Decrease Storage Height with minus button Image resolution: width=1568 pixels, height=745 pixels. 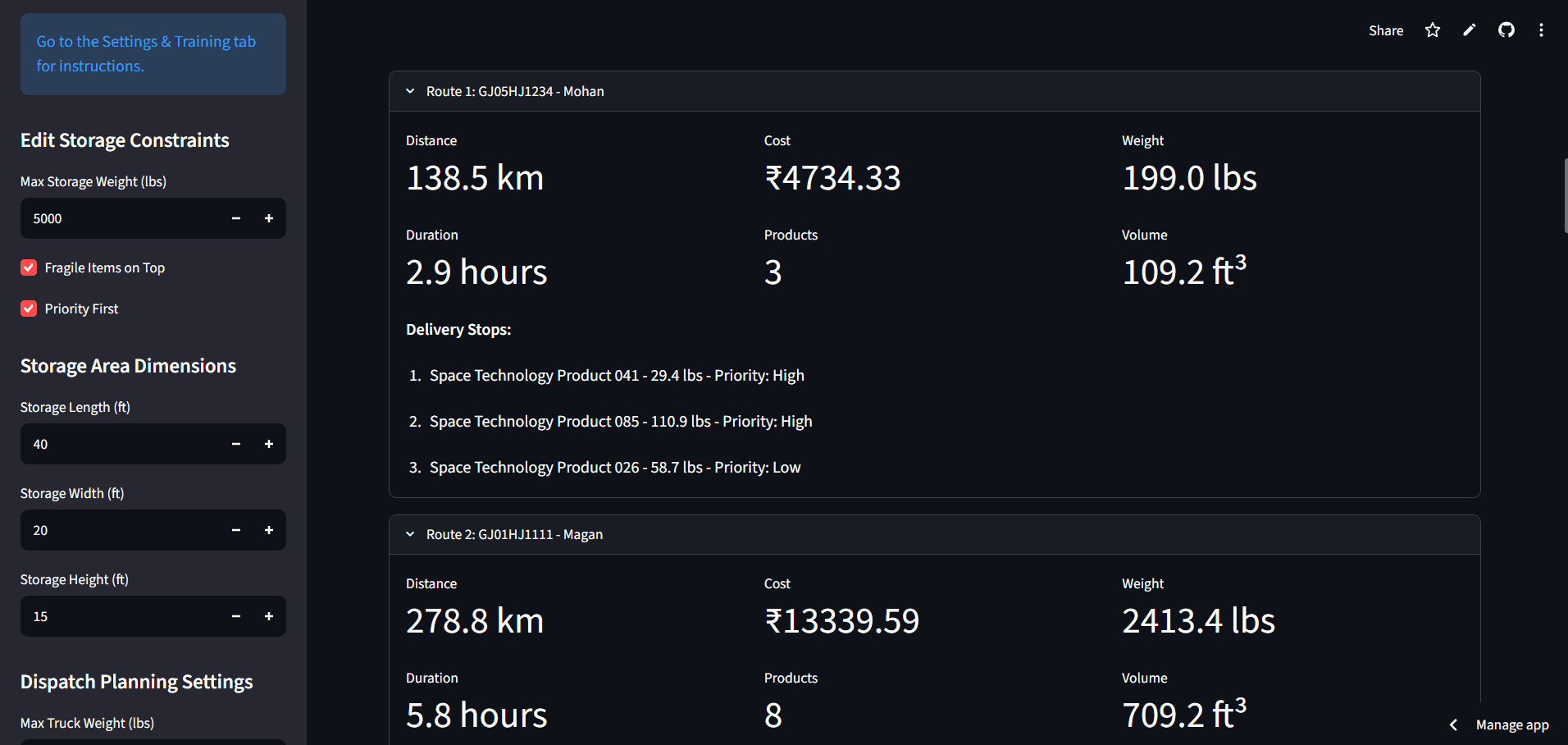[236, 616]
